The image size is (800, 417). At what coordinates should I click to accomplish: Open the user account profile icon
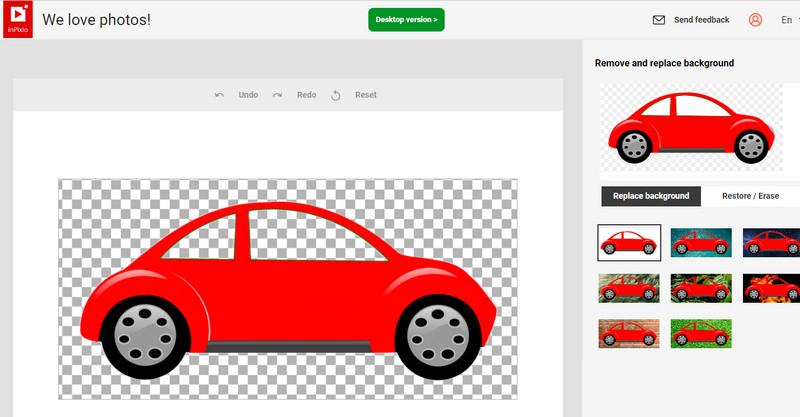(755, 20)
